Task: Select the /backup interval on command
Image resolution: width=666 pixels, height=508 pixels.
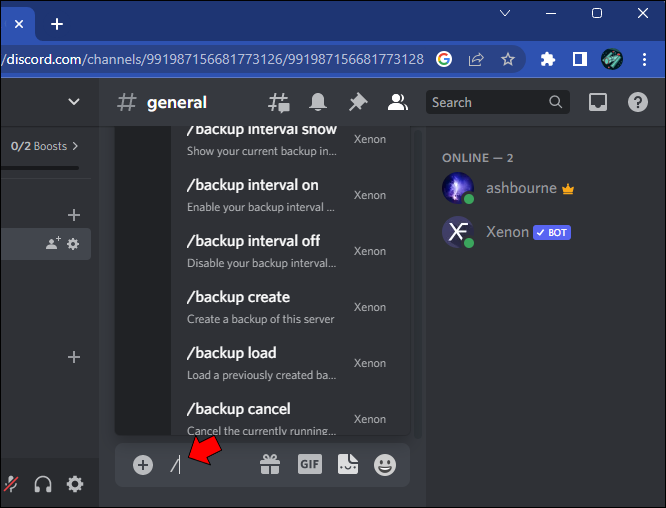Action: [x=291, y=195]
